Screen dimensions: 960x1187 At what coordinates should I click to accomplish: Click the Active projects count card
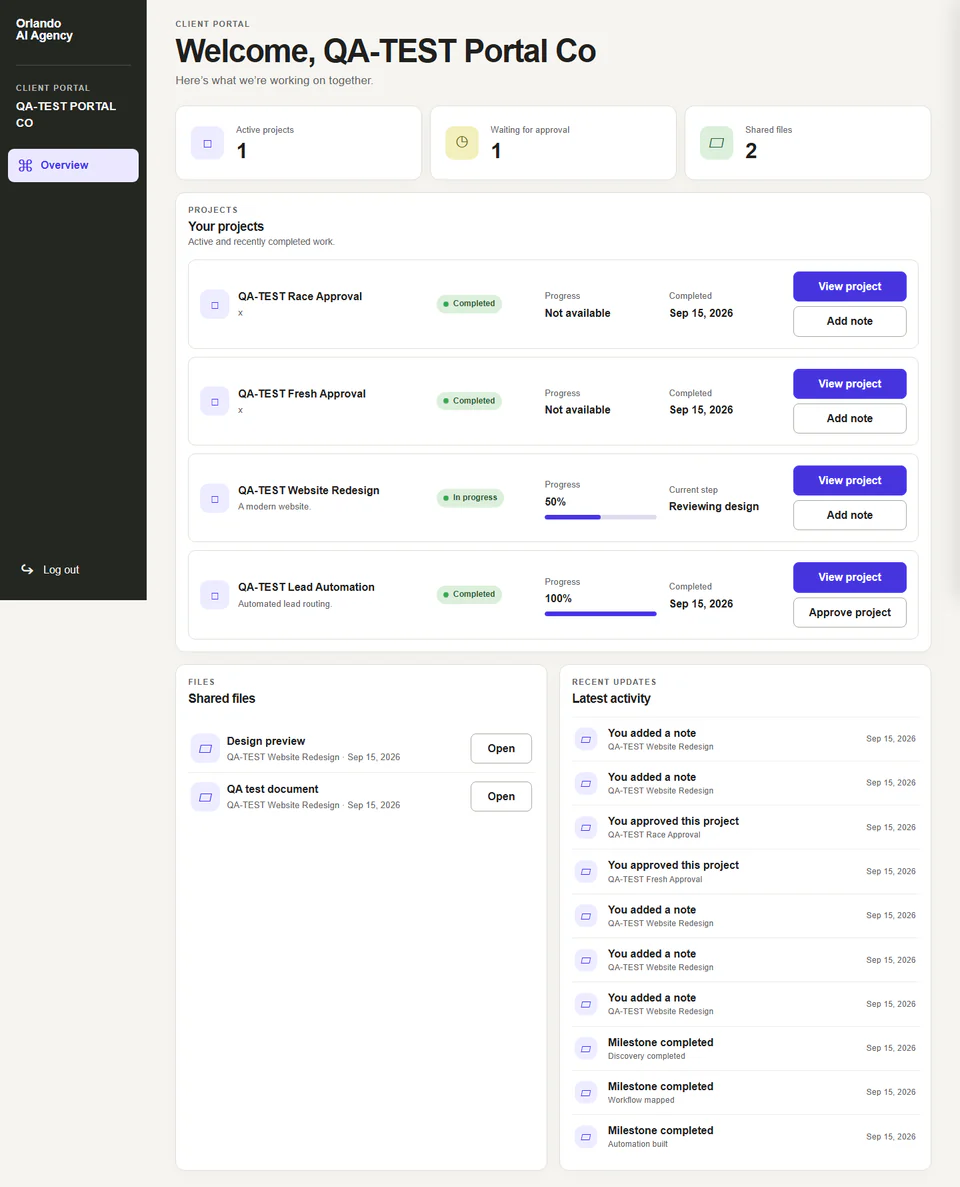coord(298,143)
